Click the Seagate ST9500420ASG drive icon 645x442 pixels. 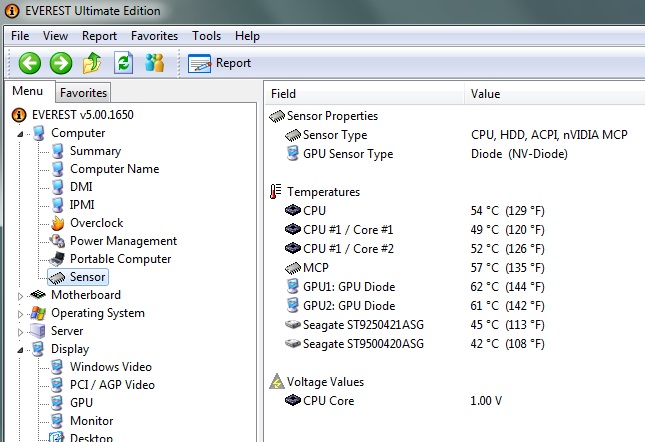(293, 343)
